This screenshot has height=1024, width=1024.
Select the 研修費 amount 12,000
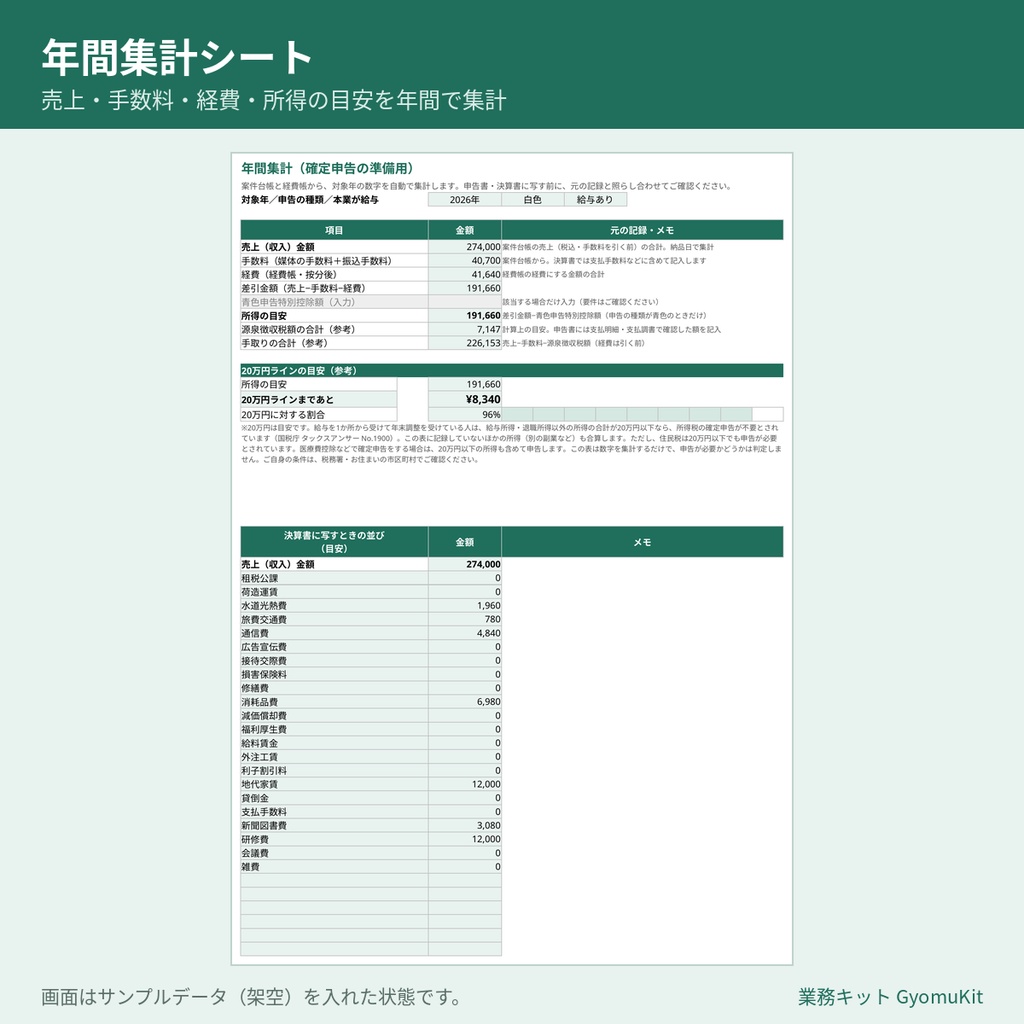(464, 839)
